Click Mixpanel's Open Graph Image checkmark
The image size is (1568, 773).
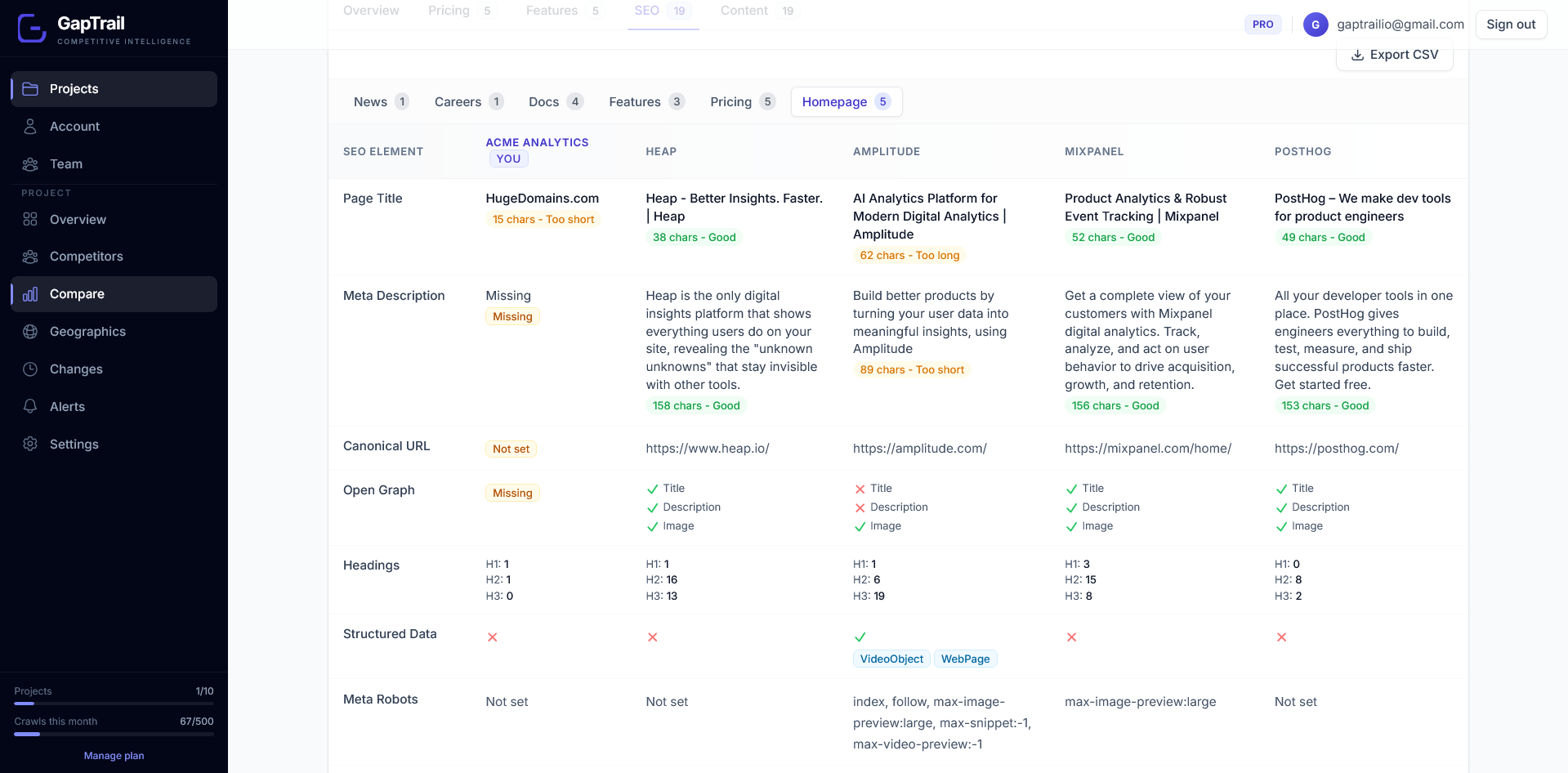(1071, 527)
